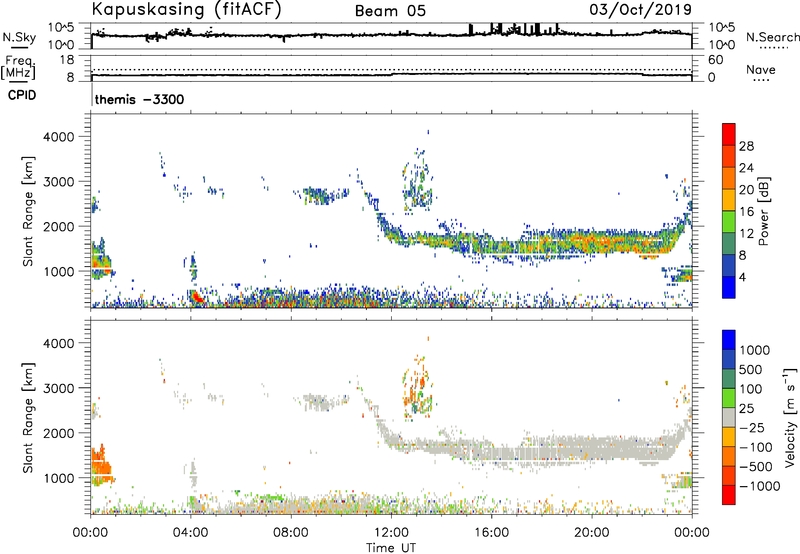Click the '-1000' velocity colorbar tick
The image size is (800, 554).
point(759,486)
